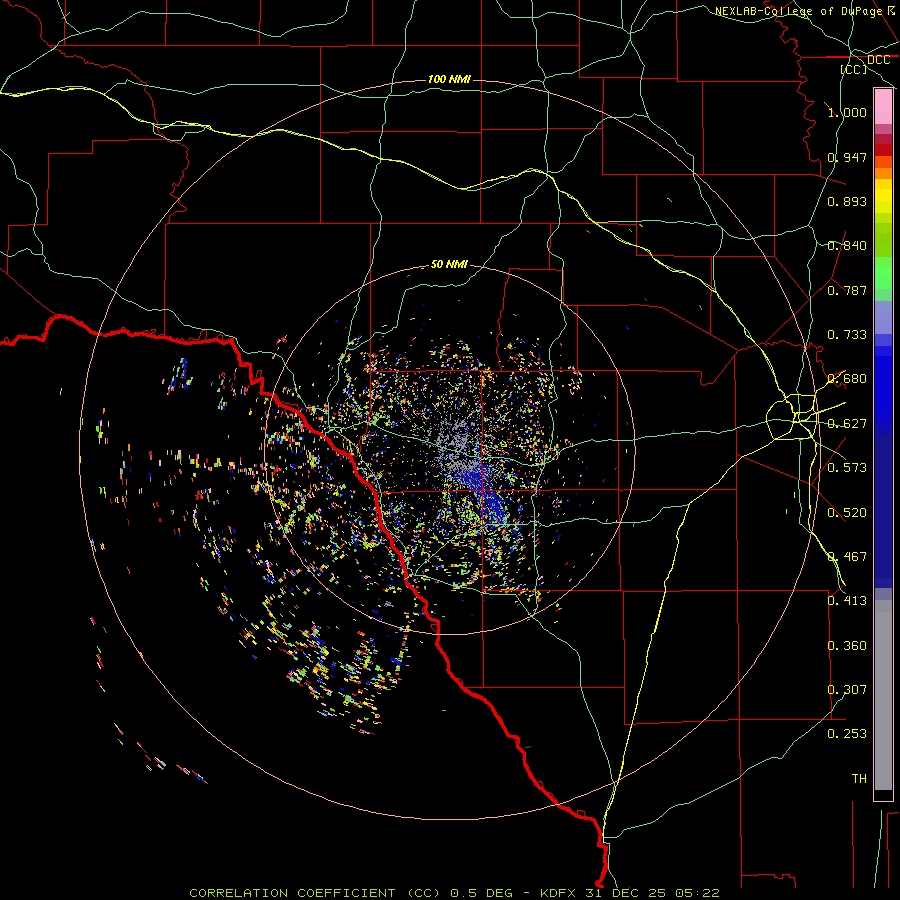Click the [CC] legend unit label
This screenshot has width=900, height=900.
click(x=854, y=69)
